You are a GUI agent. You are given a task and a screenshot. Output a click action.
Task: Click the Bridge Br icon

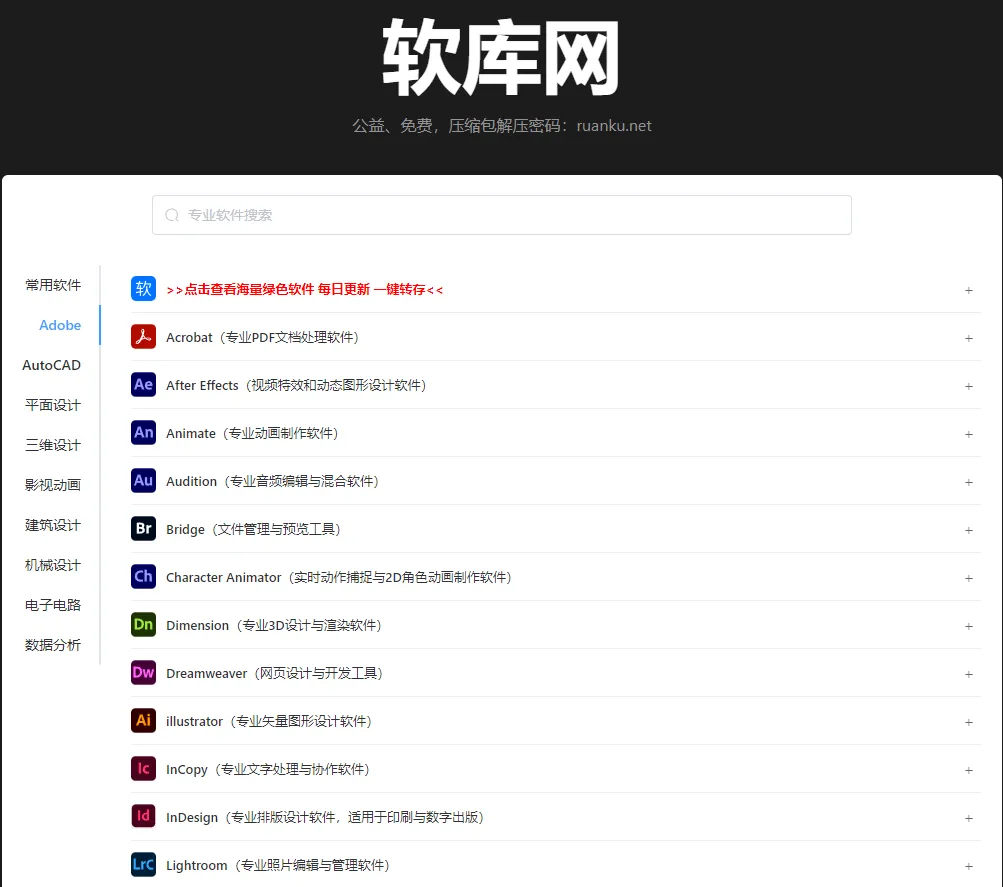(x=143, y=528)
